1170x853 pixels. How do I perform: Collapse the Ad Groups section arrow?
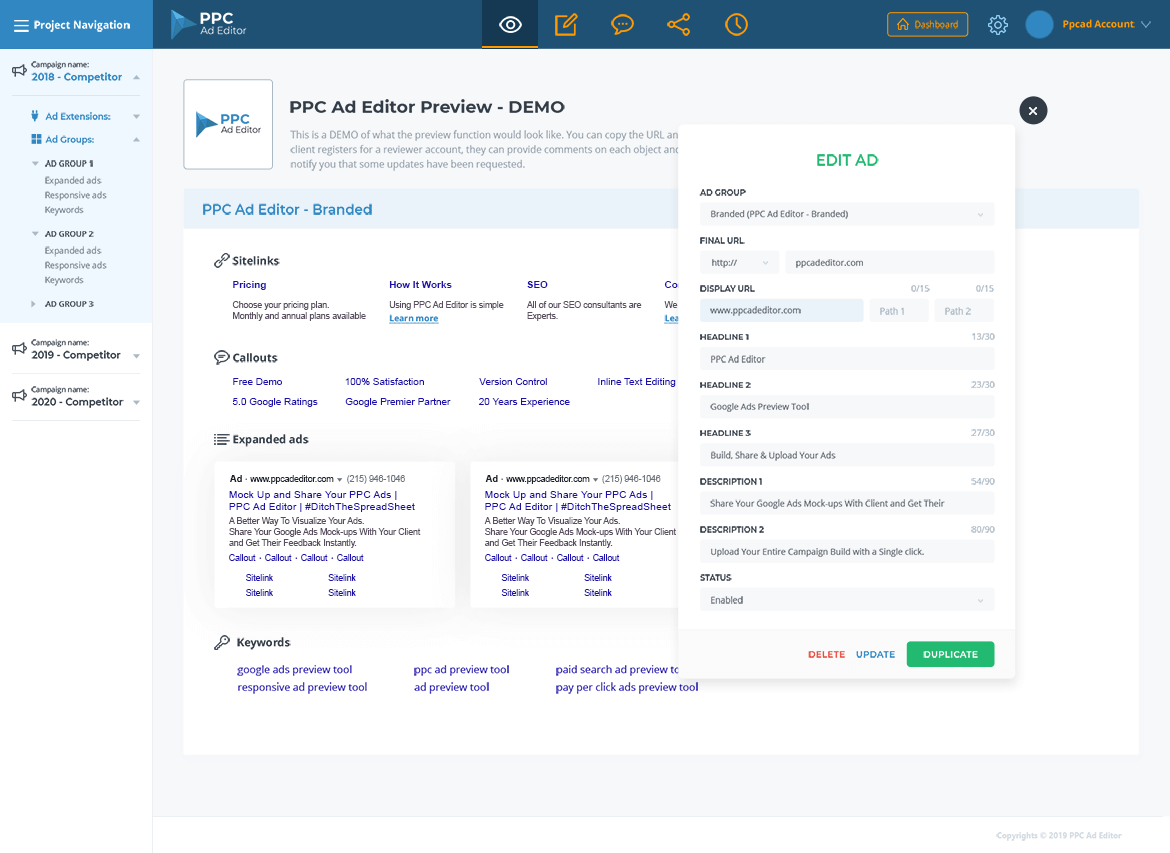point(137,140)
